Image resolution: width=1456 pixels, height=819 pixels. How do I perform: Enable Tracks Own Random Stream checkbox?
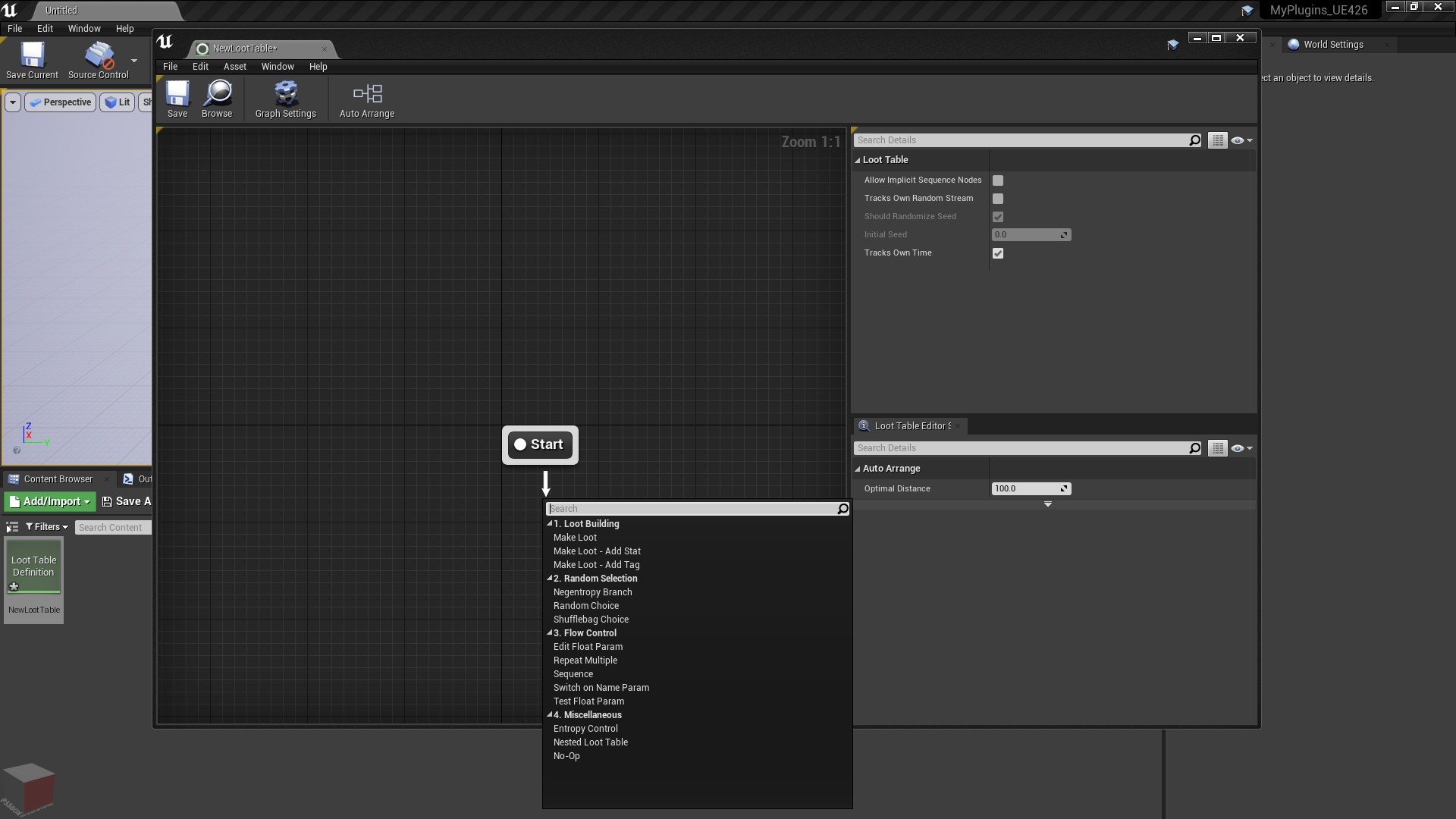coord(997,198)
